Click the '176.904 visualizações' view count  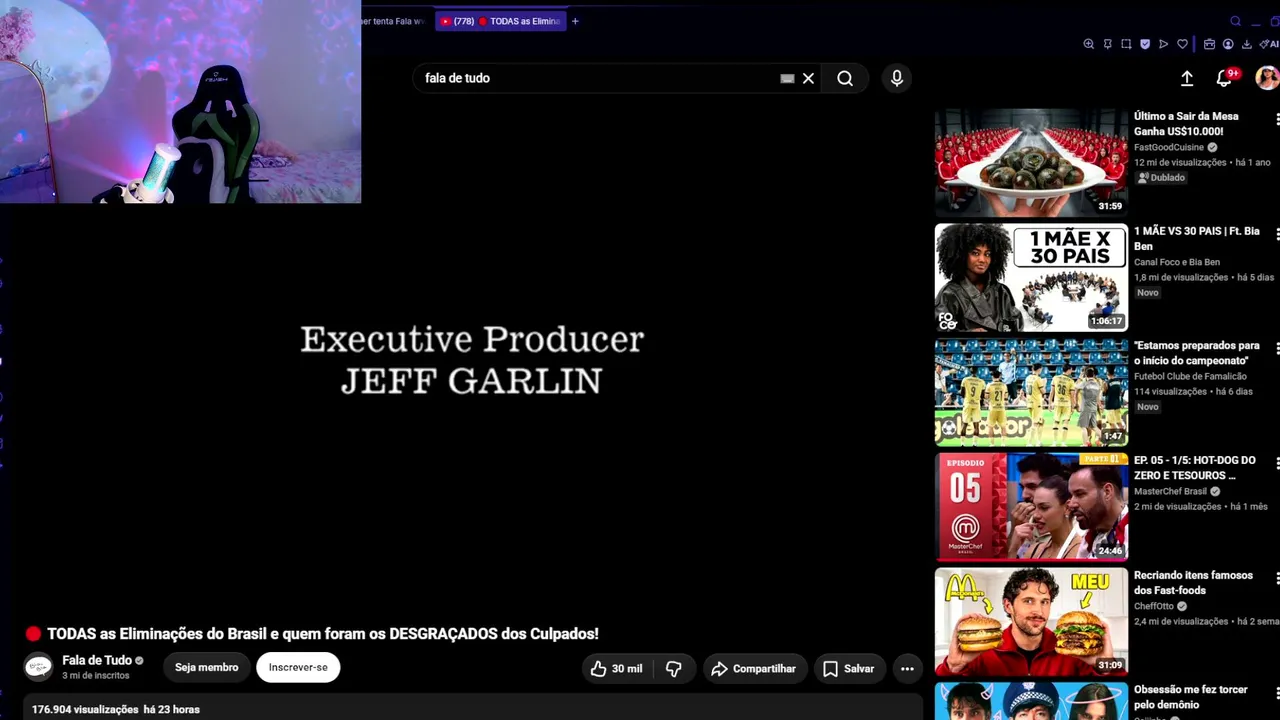pos(85,710)
